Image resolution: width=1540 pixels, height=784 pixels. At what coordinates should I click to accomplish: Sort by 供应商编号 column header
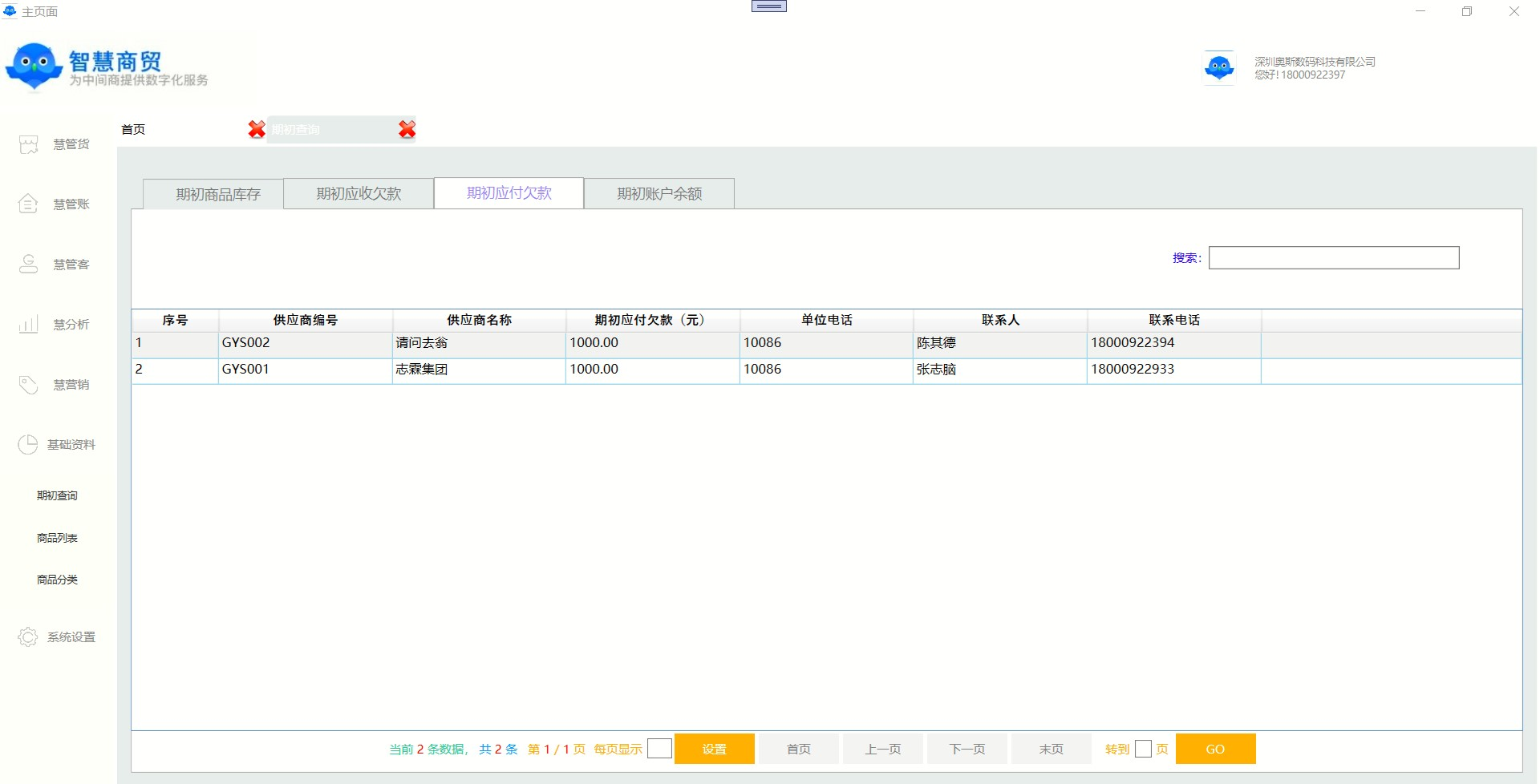tap(306, 321)
